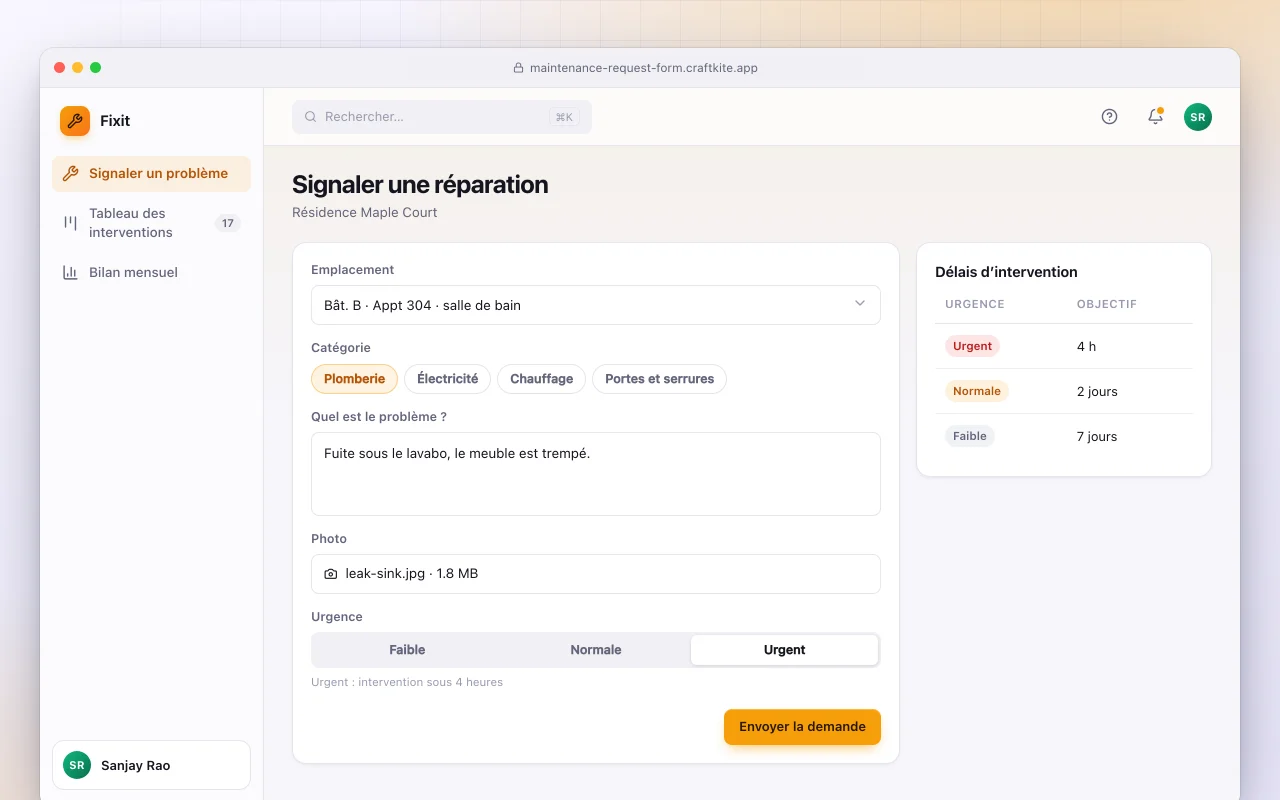This screenshot has height=800, width=1280.
Task: Click the camera icon in Photo field
Action: click(331, 574)
